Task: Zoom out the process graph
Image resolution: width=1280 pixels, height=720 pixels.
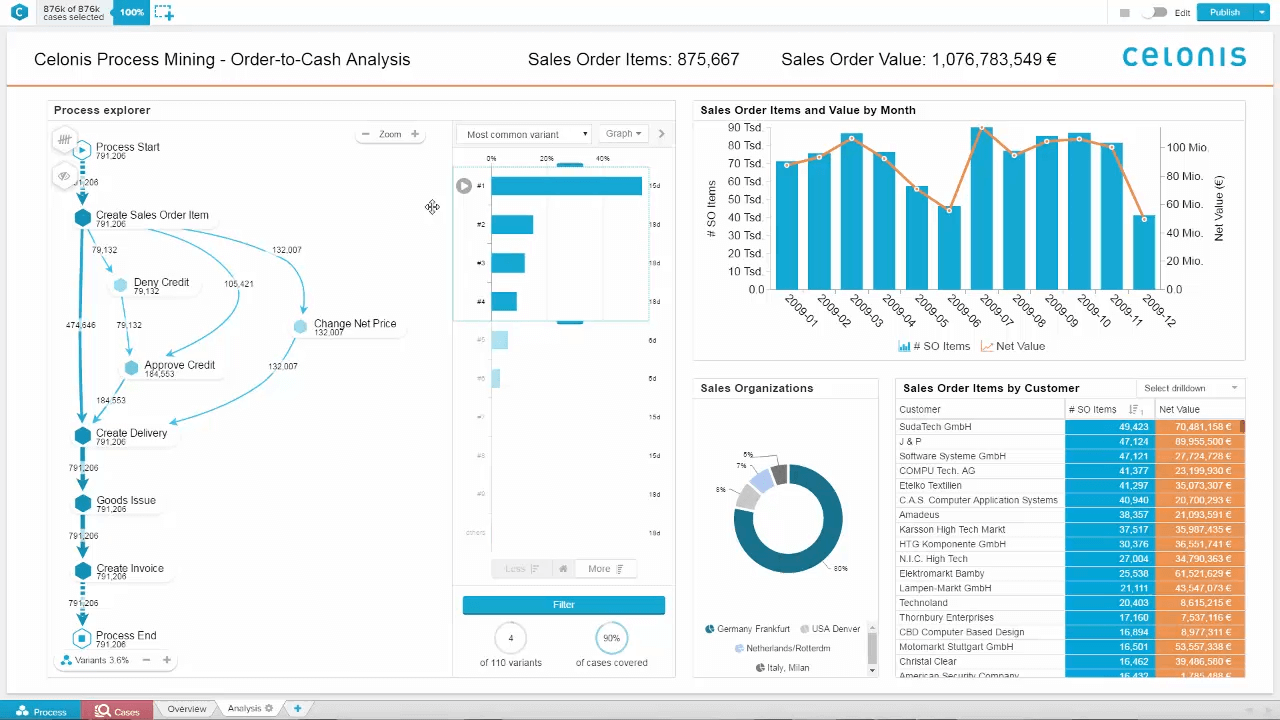Action: (366, 134)
